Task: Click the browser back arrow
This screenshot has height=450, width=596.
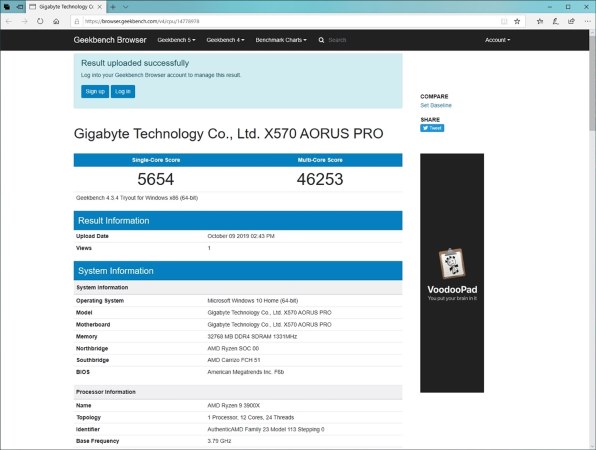Action: pyautogui.click(x=9, y=21)
